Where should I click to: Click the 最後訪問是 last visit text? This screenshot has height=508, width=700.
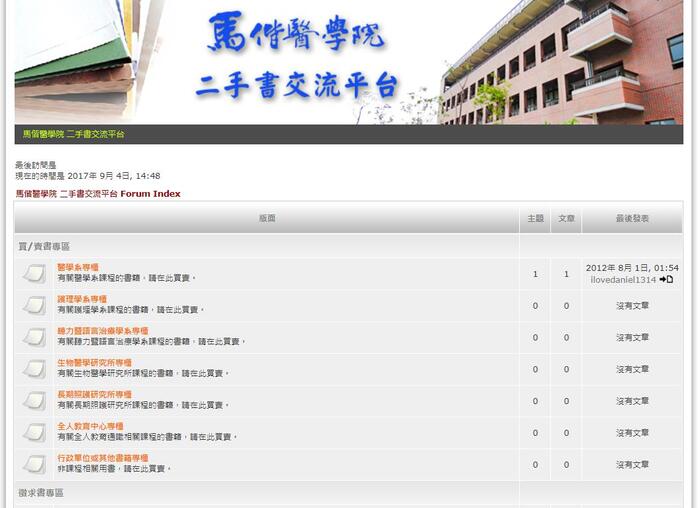click(x=36, y=165)
